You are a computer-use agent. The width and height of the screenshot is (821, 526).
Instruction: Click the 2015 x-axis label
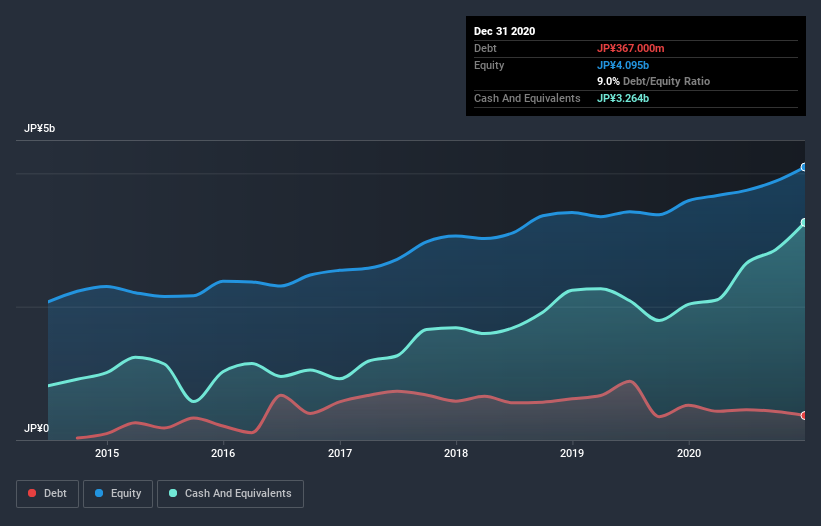tap(107, 453)
